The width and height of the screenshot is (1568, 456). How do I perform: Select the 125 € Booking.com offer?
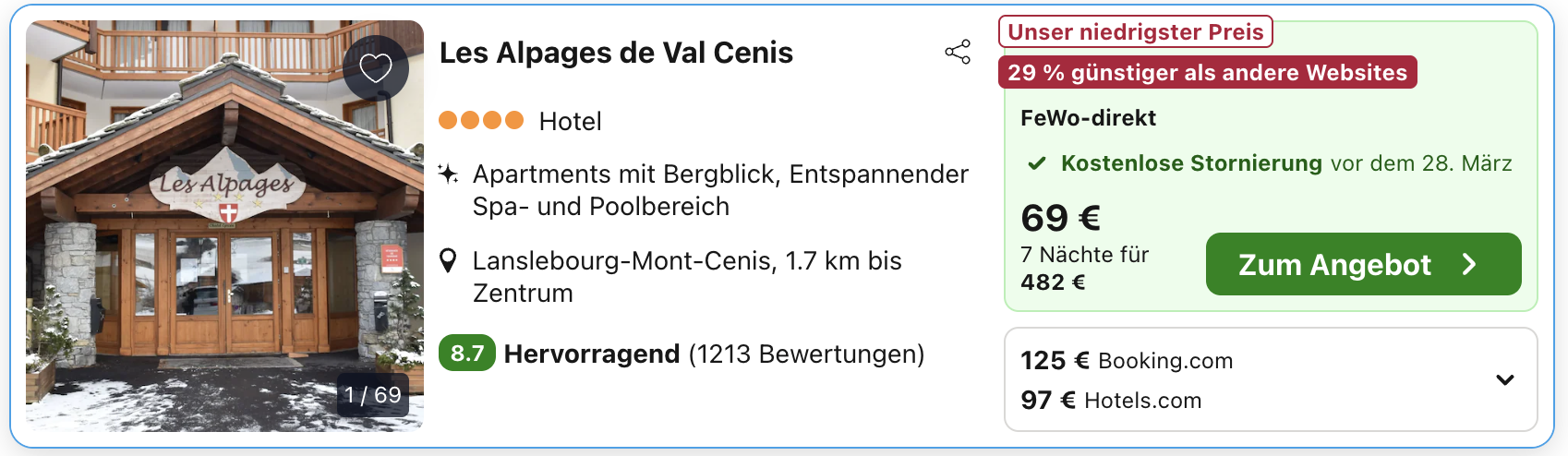1127,361
